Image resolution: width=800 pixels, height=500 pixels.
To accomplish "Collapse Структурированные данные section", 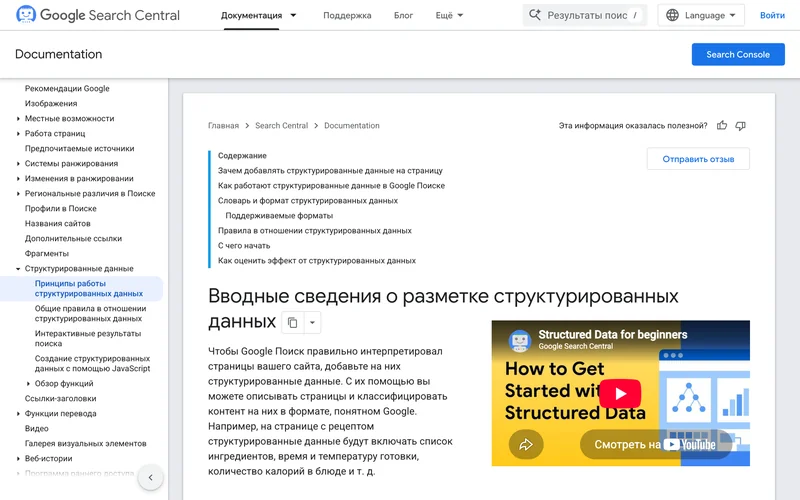I will pyautogui.click(x=18, y=269).
